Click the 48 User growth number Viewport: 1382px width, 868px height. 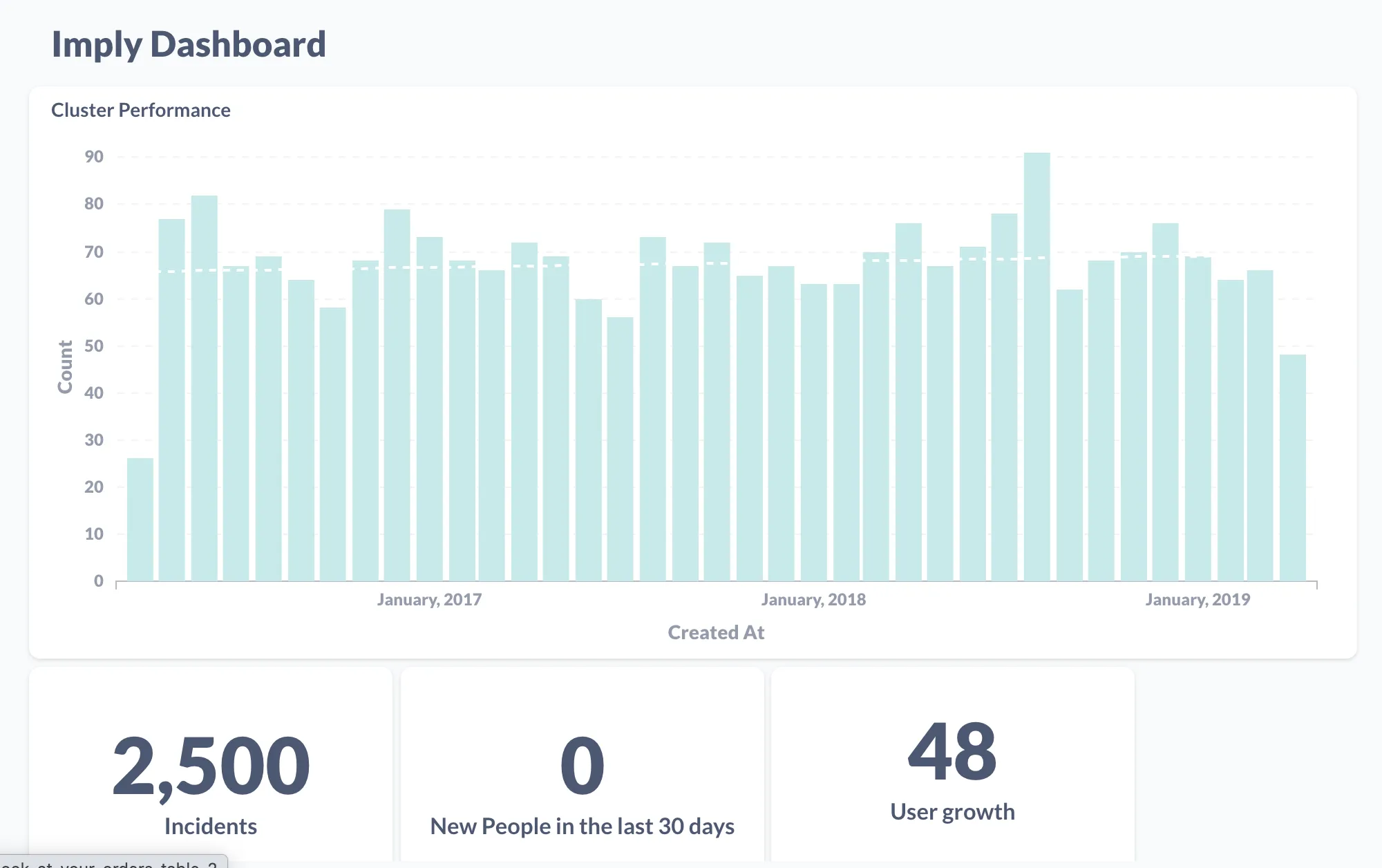(x=952, y=751)
